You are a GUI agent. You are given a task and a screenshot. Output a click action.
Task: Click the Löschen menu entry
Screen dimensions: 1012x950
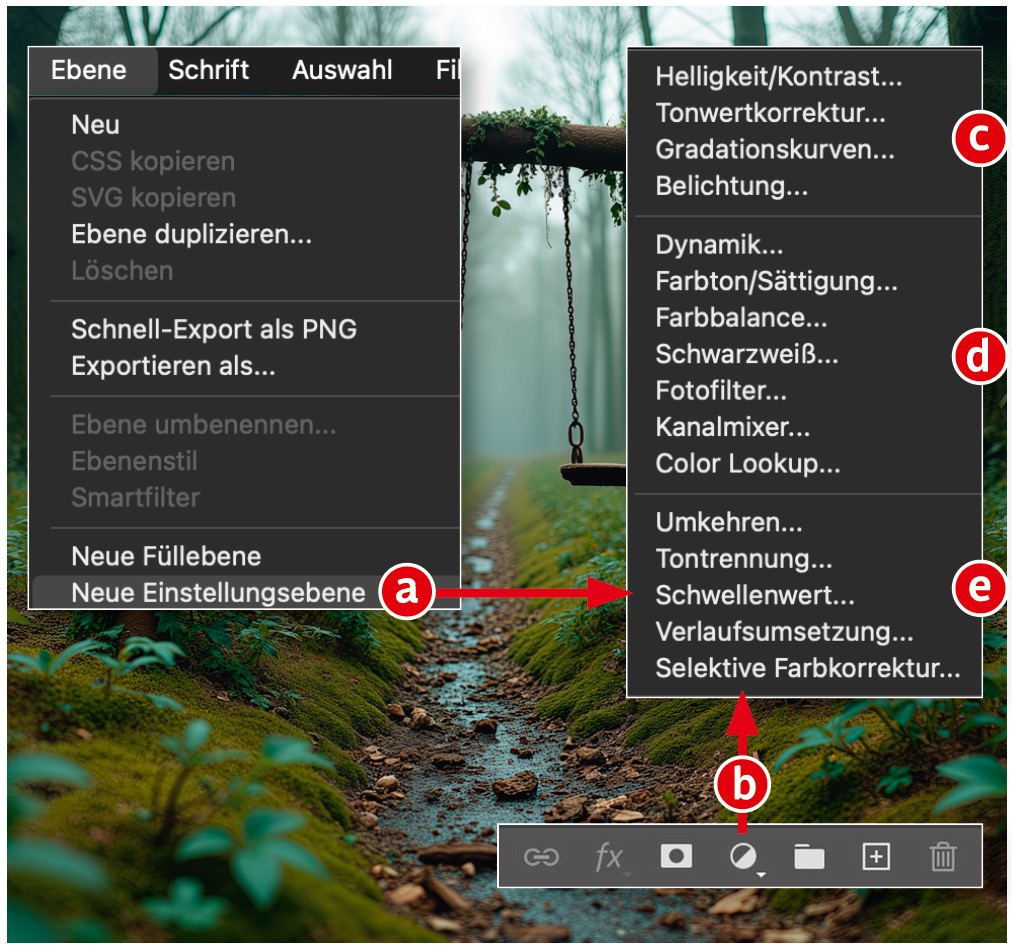pyautogui.click(x=122, y=270)
